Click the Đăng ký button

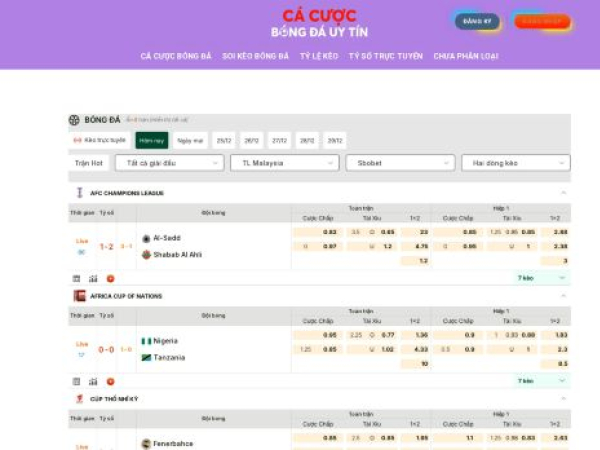[477, 21]
